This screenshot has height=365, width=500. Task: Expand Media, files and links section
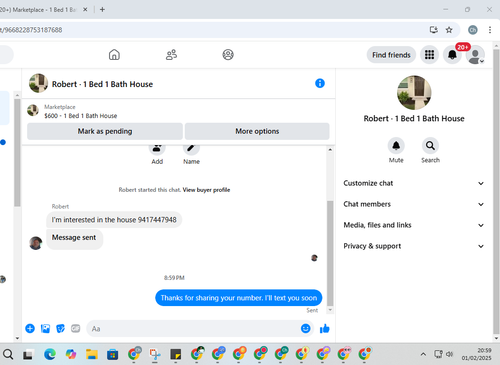click(414, 225)
